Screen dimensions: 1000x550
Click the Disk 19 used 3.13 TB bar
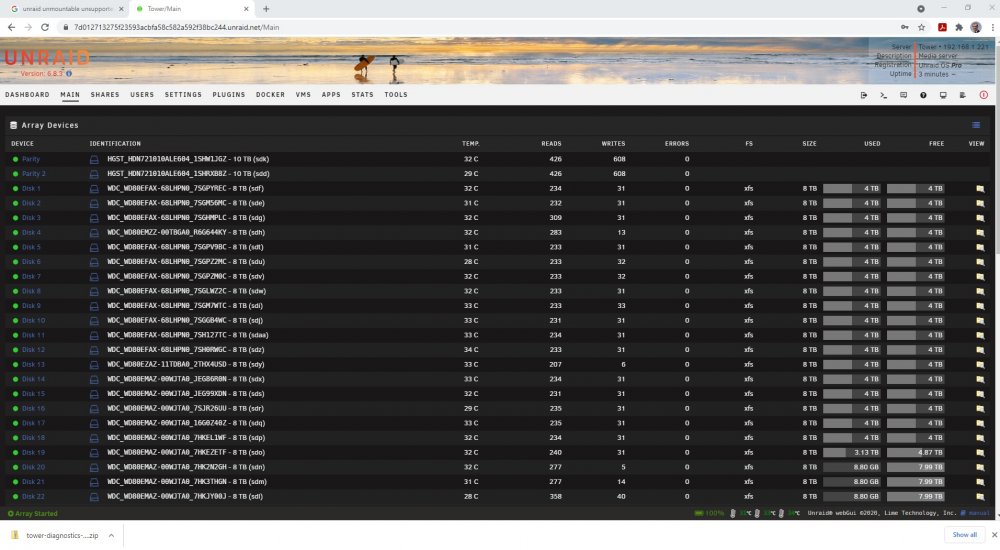[x=851, y=453]
